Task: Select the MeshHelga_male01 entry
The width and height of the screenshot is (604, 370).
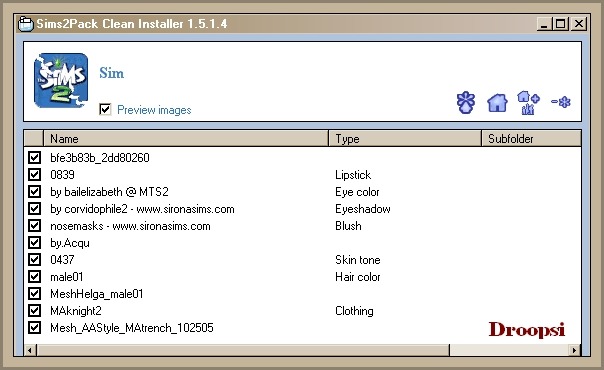Action: pos(97,294)
